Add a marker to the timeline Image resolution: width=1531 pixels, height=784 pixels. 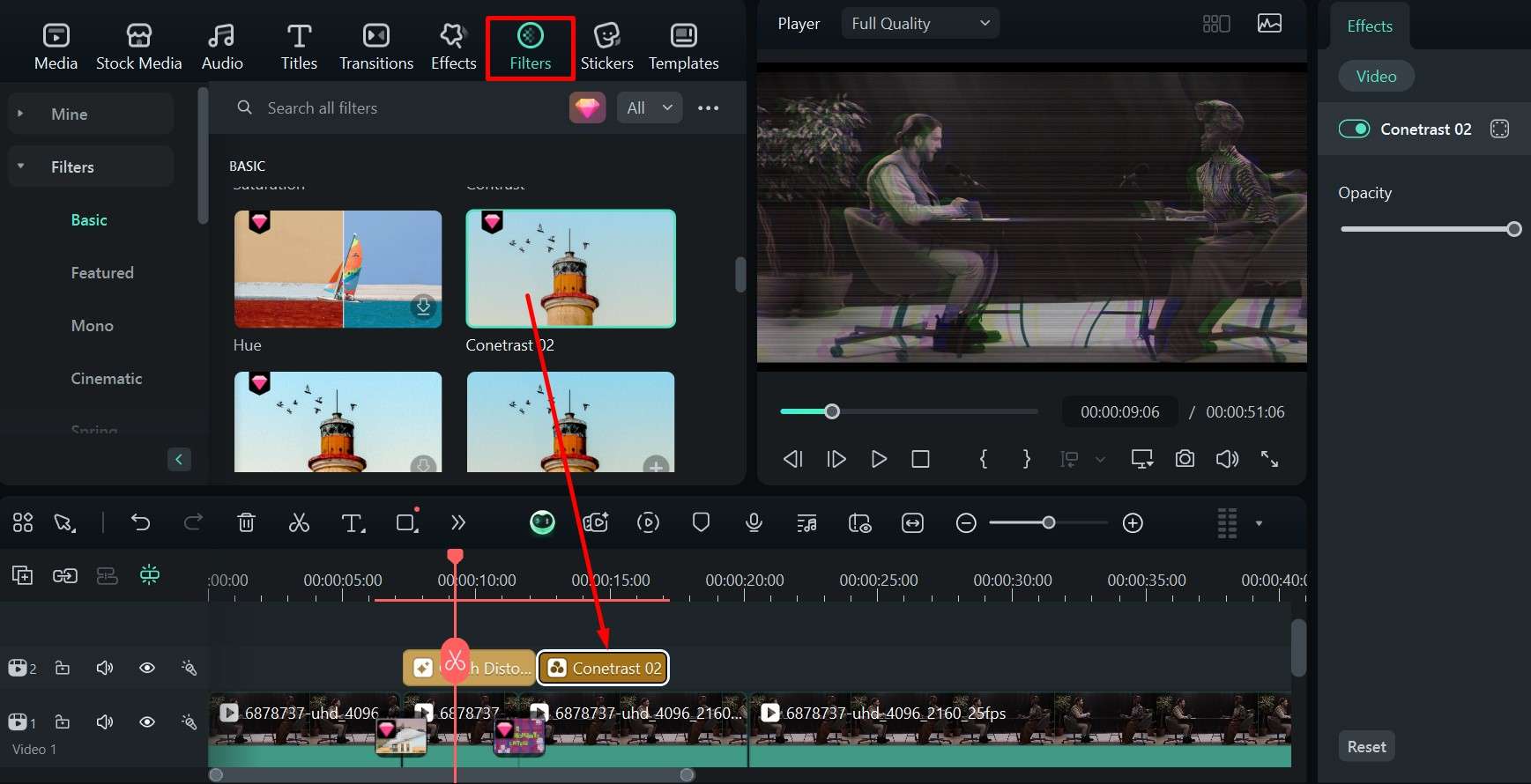[x=701, y=522]
